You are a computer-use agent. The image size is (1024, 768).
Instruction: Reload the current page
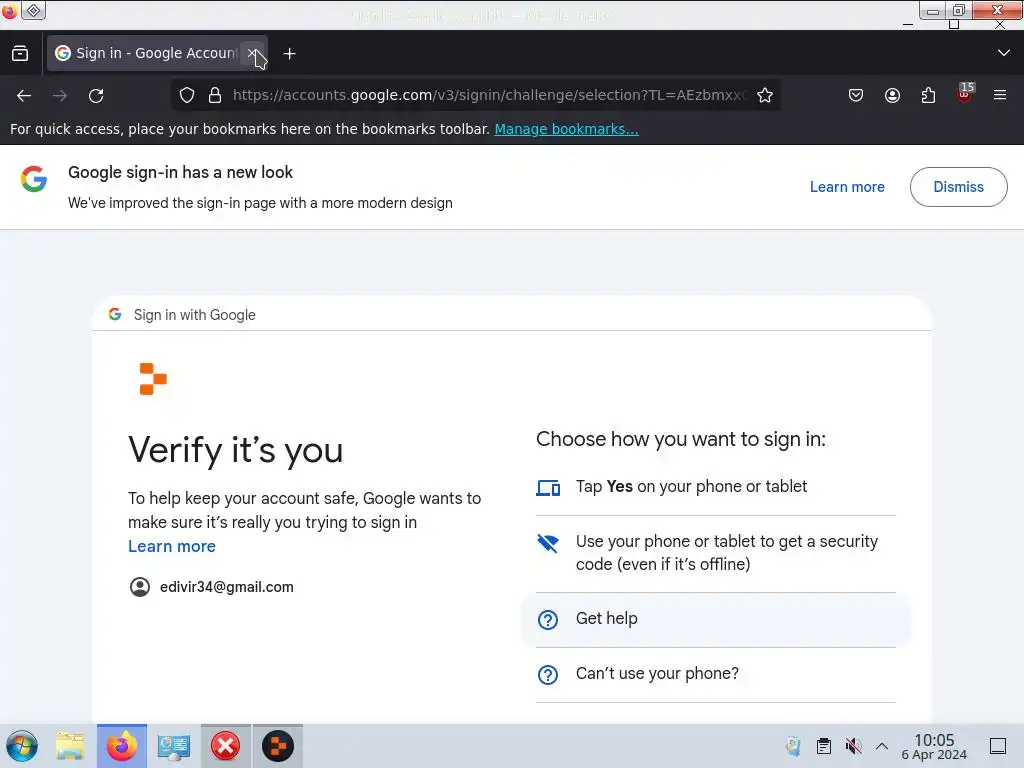(96, 95)
